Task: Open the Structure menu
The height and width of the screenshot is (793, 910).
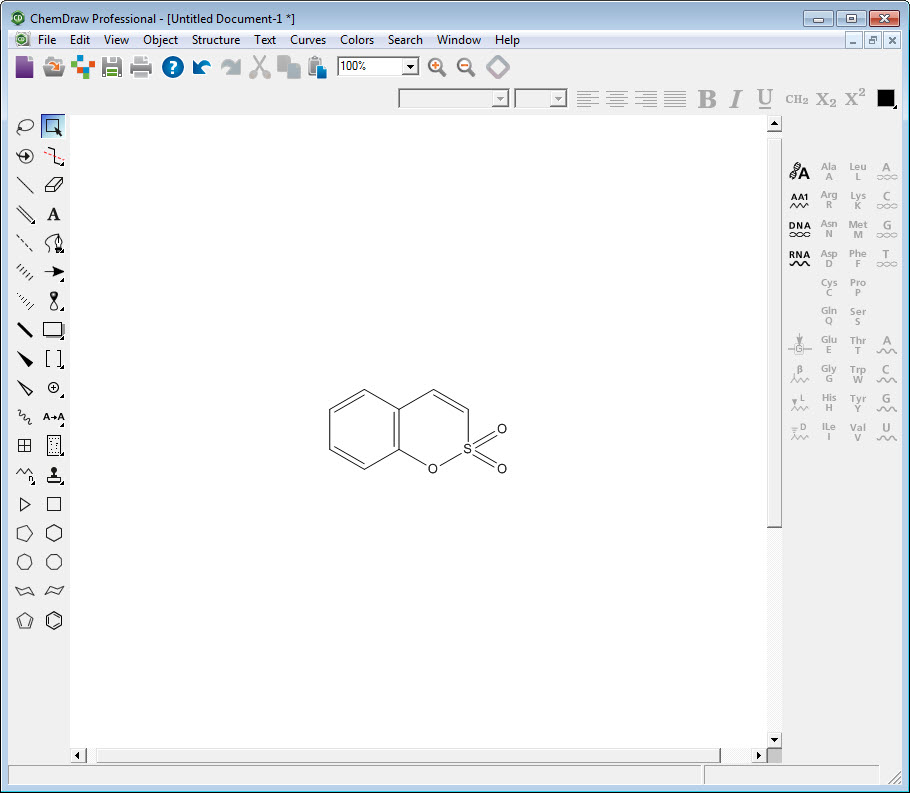Action: pyautogui.click(x=216, y=40)
